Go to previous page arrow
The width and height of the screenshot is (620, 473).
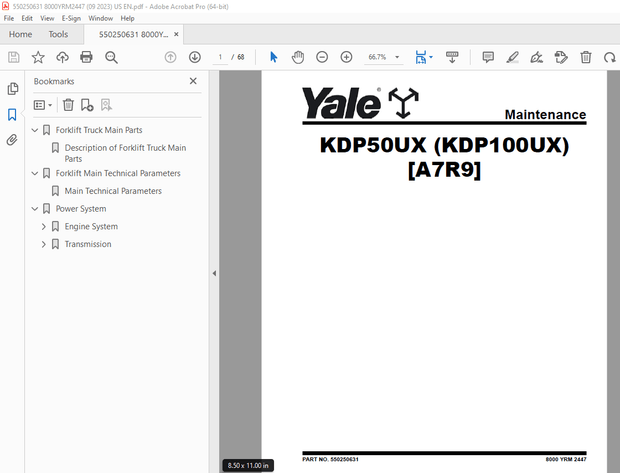click(x=170, y=57)
